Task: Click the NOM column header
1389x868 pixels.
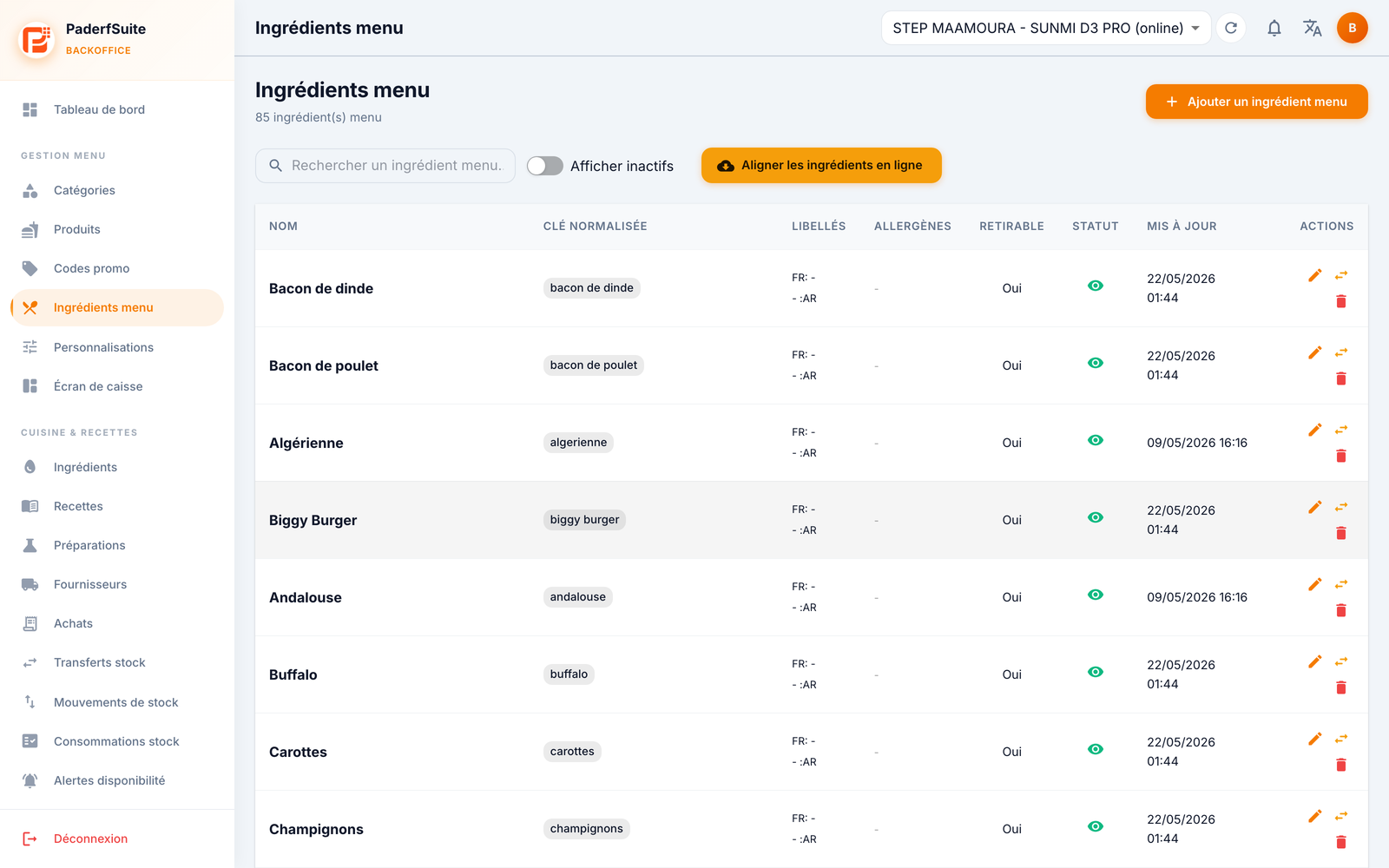Action: click(283, 227)
